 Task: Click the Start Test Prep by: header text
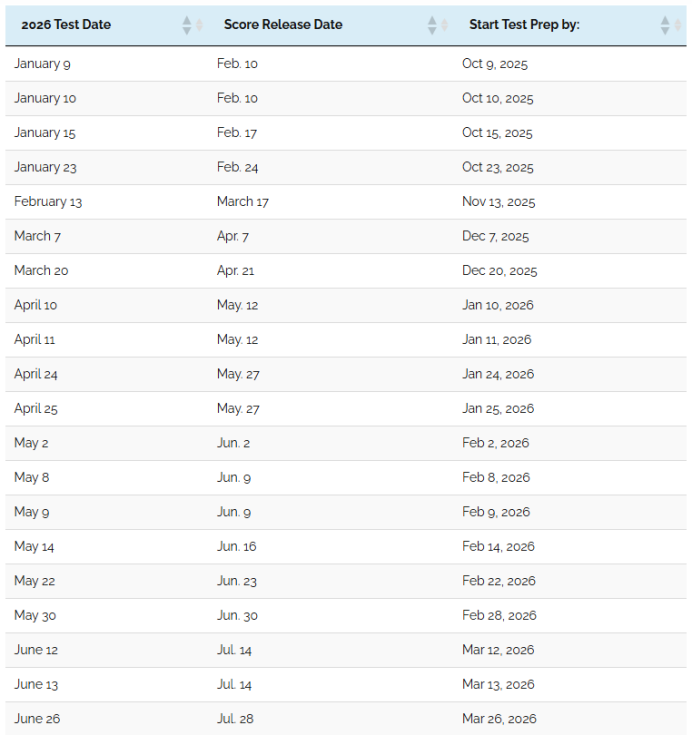(524, 25)
